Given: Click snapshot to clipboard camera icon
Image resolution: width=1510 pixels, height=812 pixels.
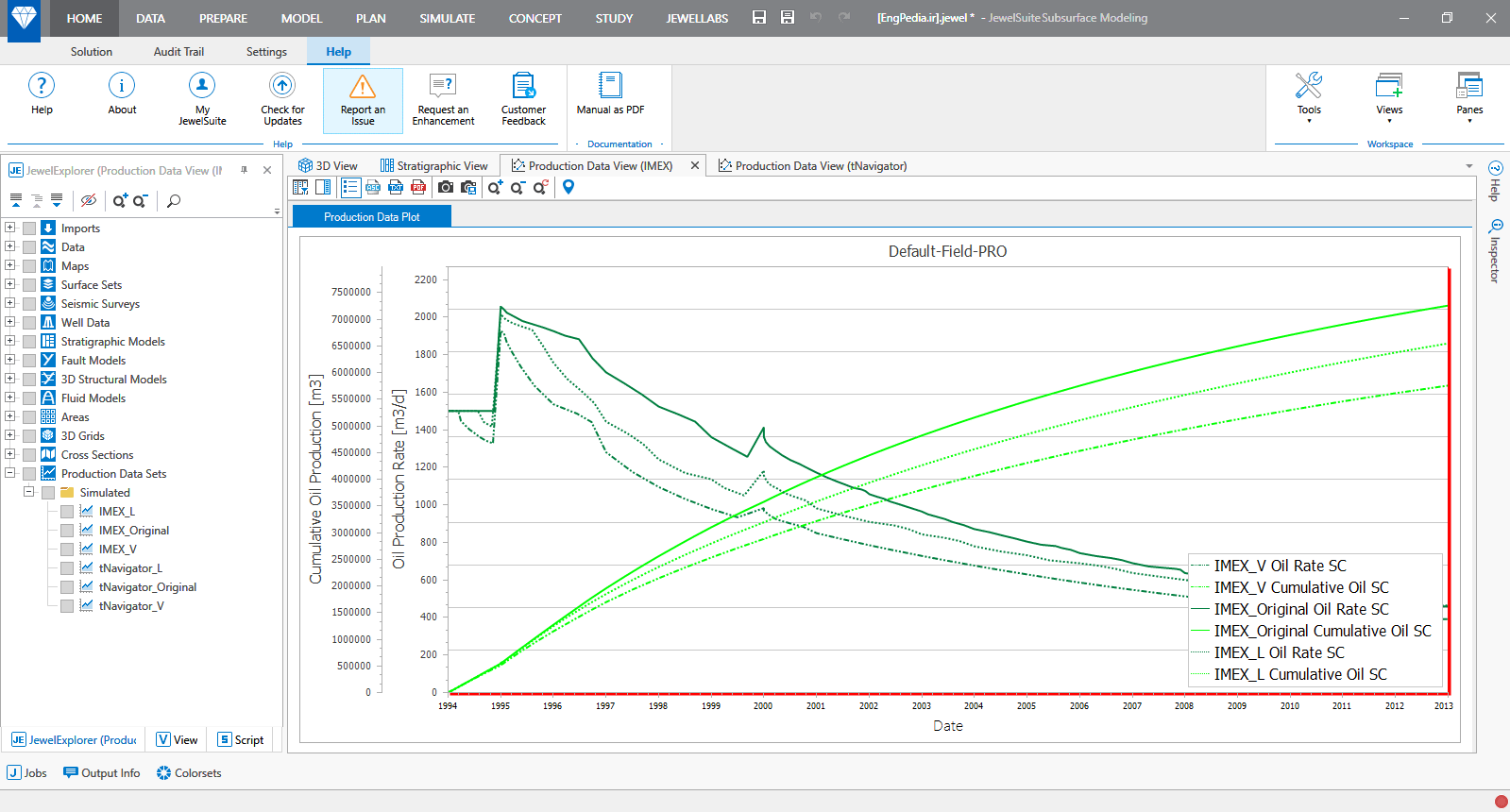Looking at the screenshot, I should tap(468, 187).
